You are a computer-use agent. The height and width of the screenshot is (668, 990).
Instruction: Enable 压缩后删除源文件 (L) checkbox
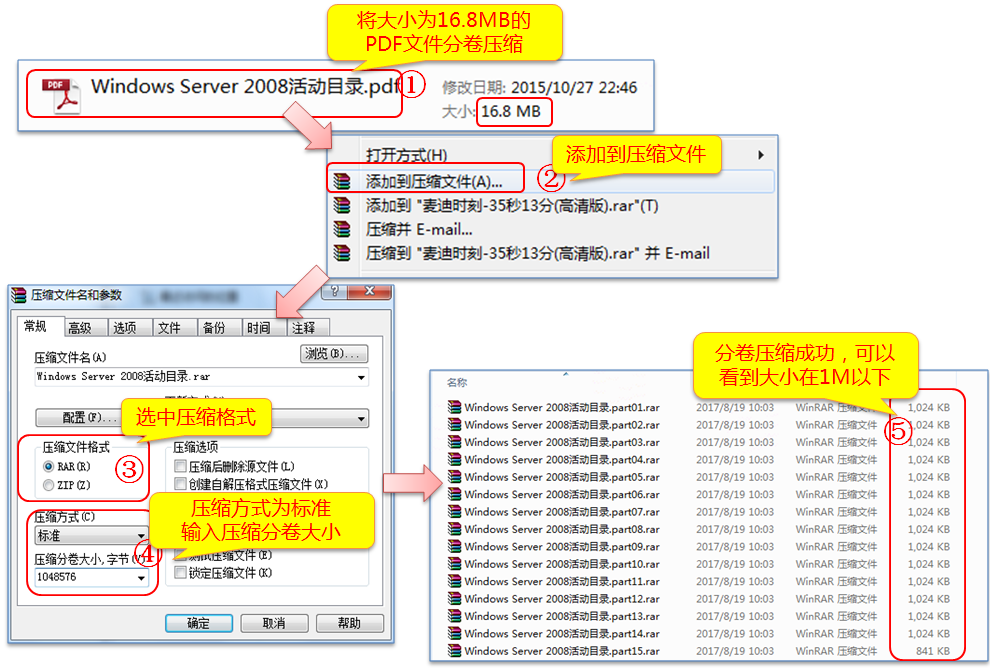[181, 466]
